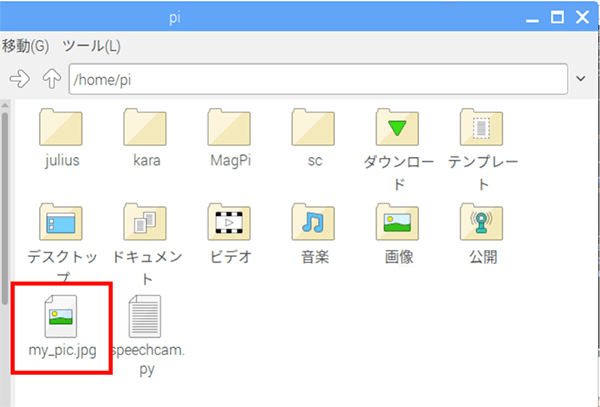Click the sc folder icon
This screenshot has width=600, height=407.
click(x=313, y=127)
